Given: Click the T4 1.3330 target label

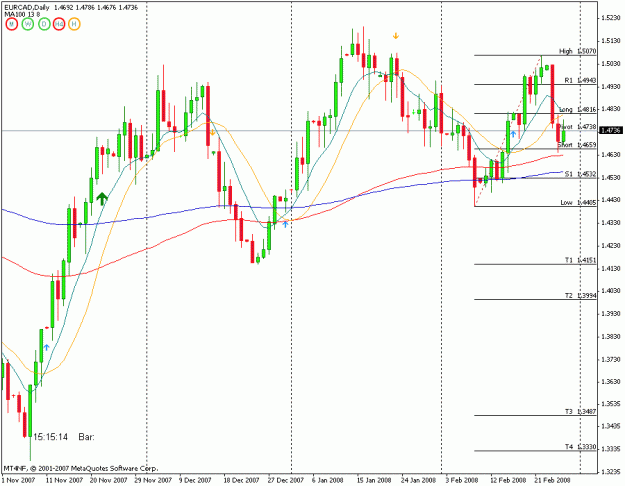Looking at the screenshot, I should click(x=580, y=447).
